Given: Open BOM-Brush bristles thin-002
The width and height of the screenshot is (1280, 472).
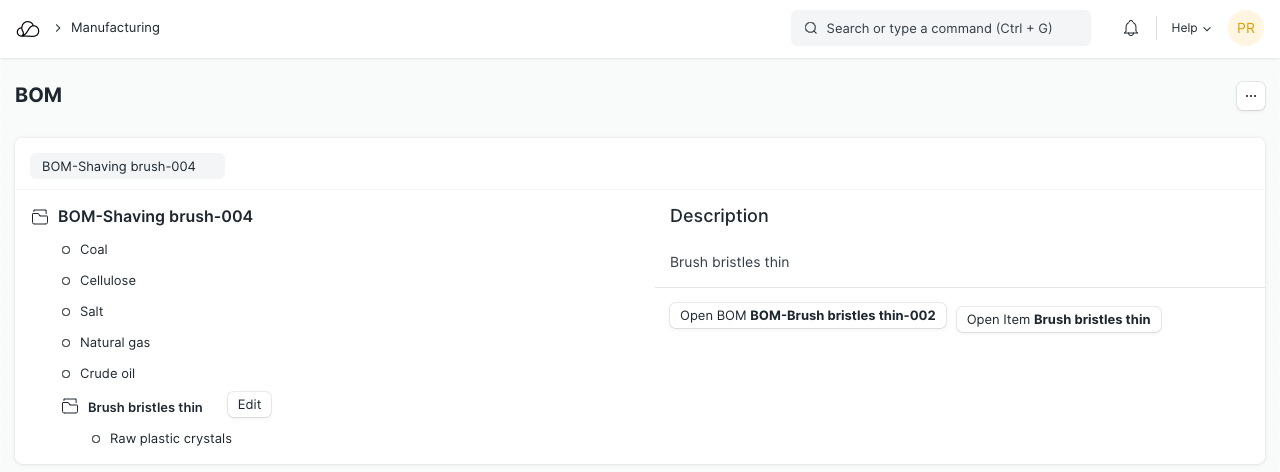Looking at the screenshot, I should point(807,316).
